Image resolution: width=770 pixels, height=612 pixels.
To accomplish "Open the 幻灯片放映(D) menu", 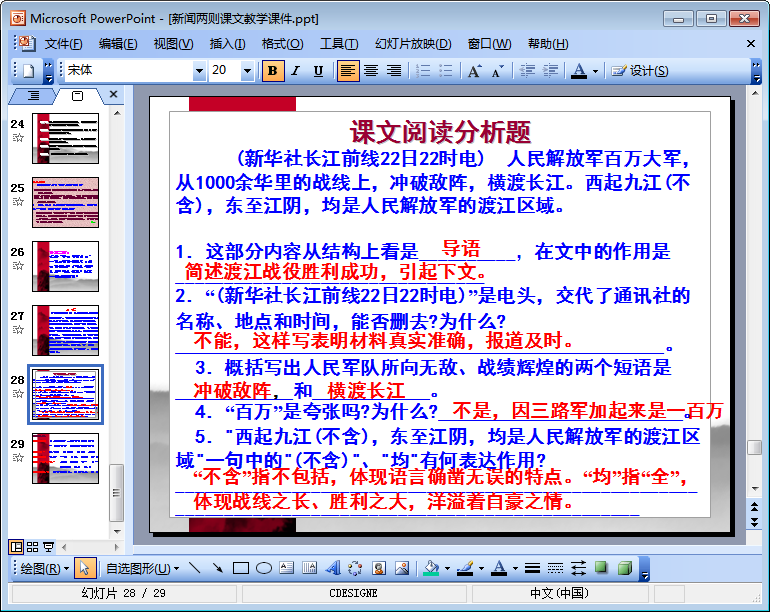I will tap(413, 44).
